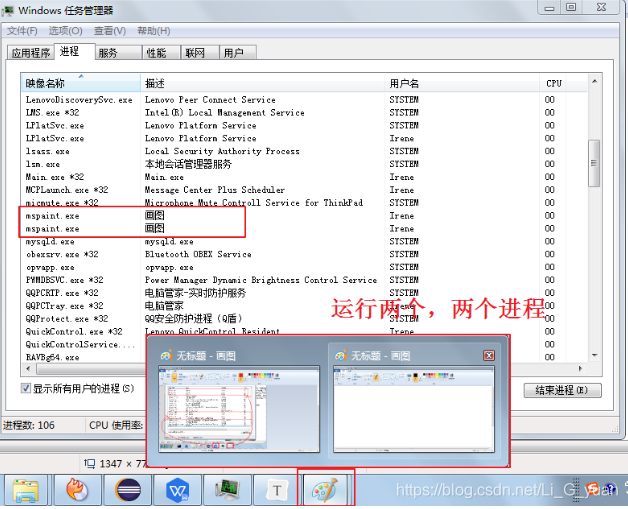The image size is (628, 509).
Task: Click the Bluetooth OBEX Service description
Action: click(x=198, y=254)
